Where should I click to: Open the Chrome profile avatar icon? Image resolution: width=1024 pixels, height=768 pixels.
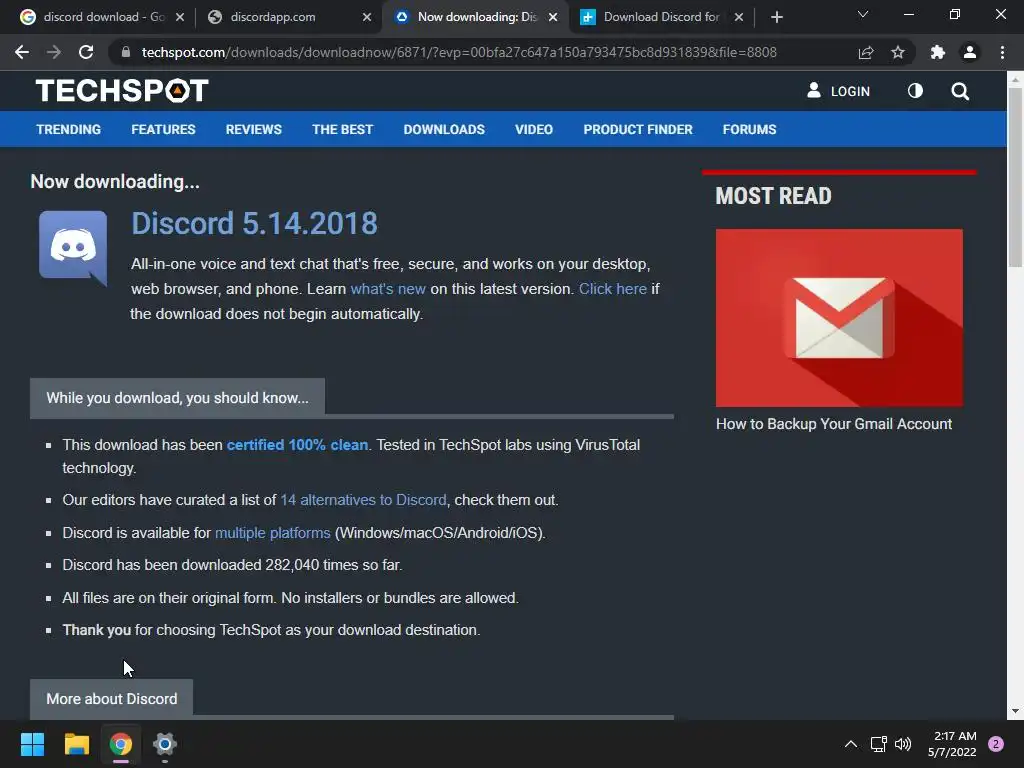pyautogui.click(x=970, y=52)
